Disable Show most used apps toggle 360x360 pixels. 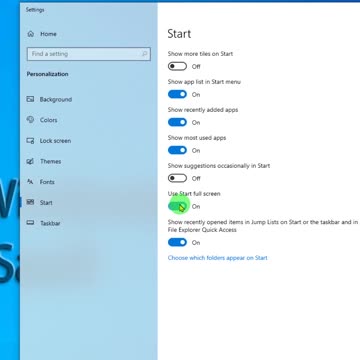177,150
